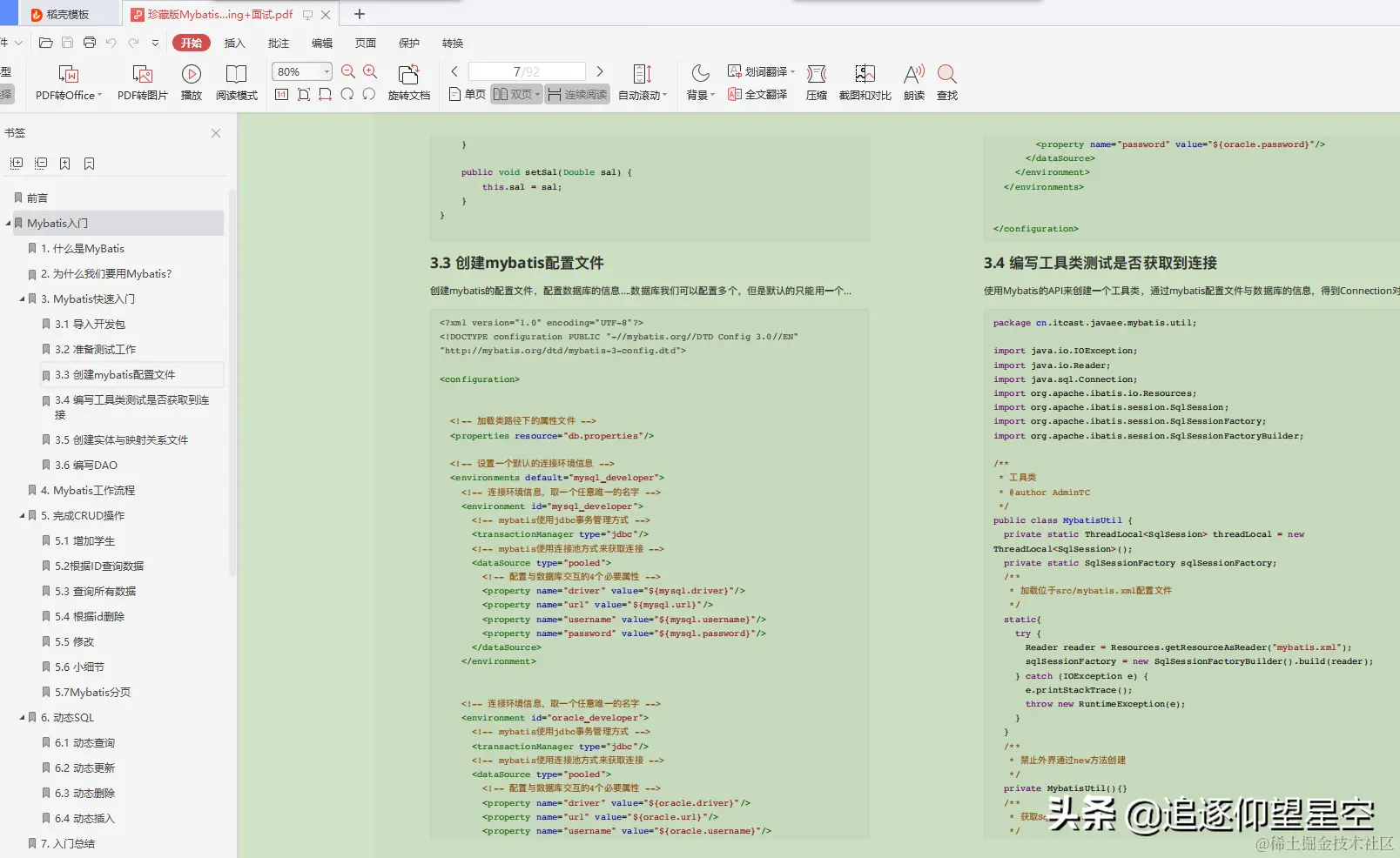Click the delete bookmark icon
1400x858 pixels.
[x=90, y=164]
